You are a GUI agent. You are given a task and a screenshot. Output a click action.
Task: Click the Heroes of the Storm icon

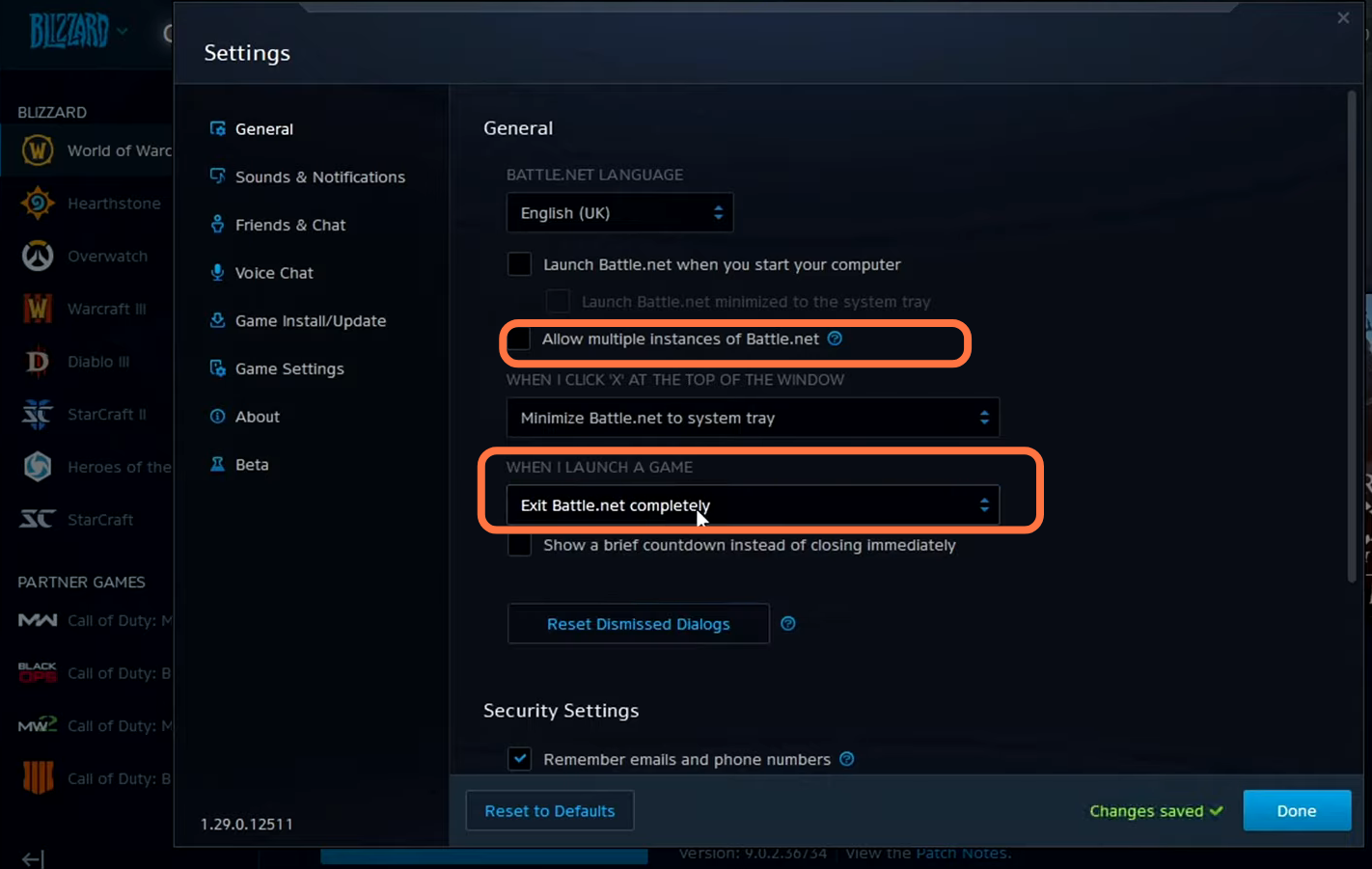[38, 467]
